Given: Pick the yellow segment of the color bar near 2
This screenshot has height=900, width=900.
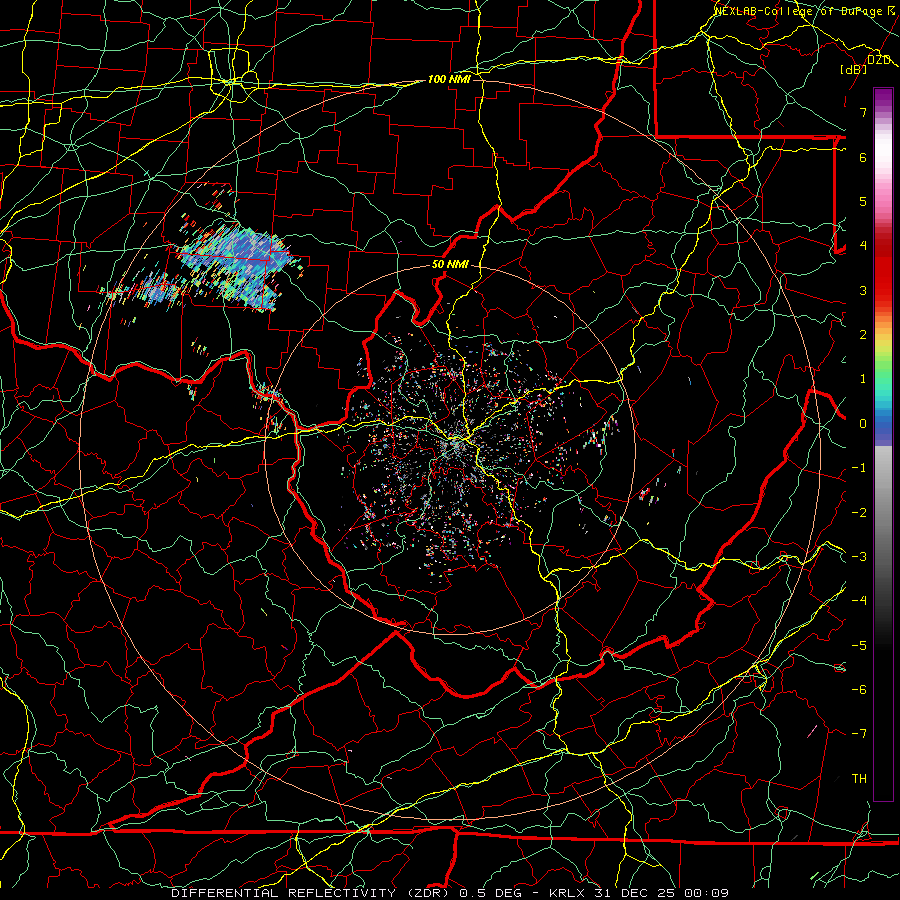Looking at the screenshot, I should tap(883, 343).
